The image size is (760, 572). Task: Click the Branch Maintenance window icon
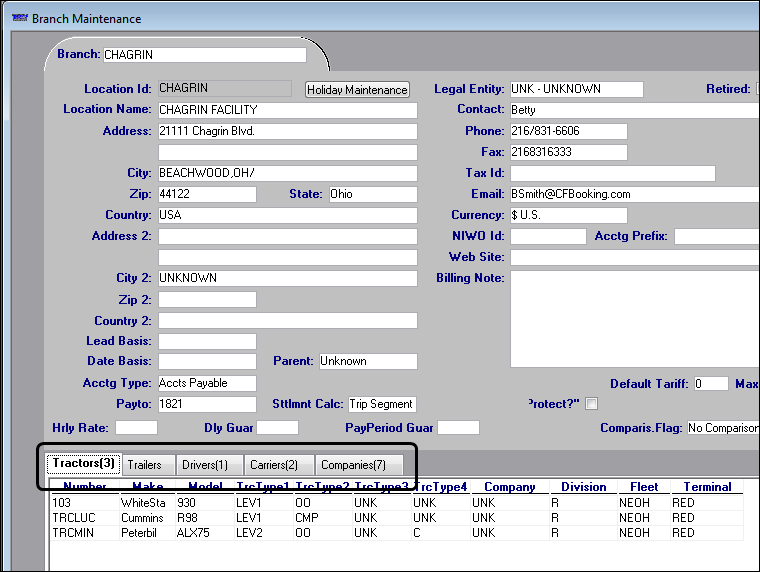18,18
